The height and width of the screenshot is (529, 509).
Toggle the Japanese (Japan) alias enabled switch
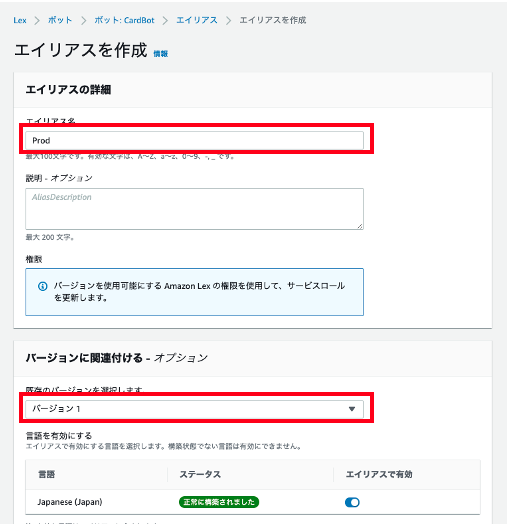pos(352,502)
